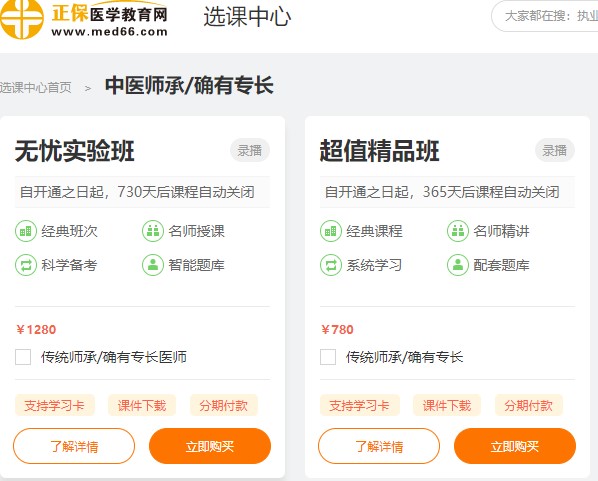Click the 正保医学教育网 logo

tap(84, 19)
